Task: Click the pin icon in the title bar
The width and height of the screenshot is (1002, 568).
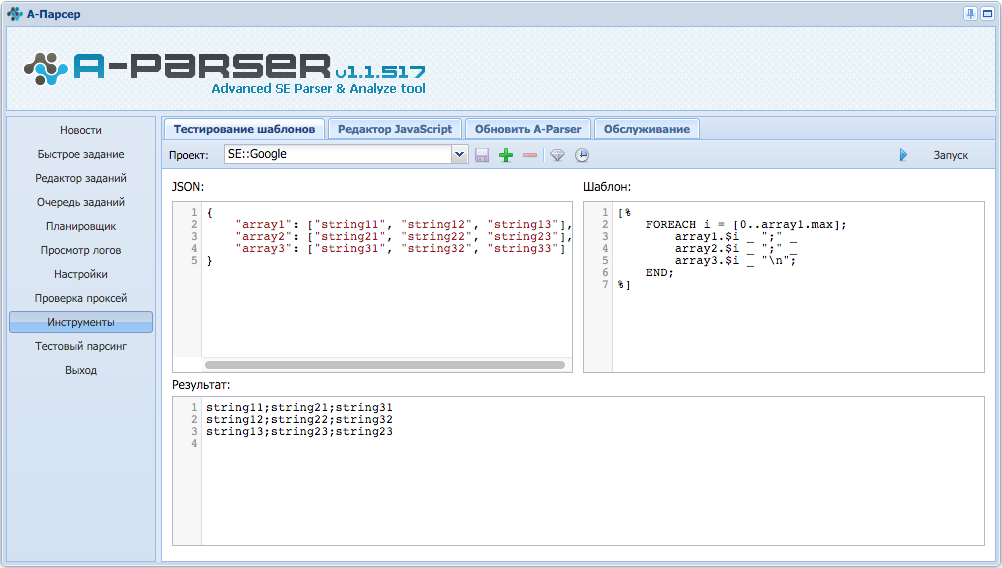Action: 970,13
